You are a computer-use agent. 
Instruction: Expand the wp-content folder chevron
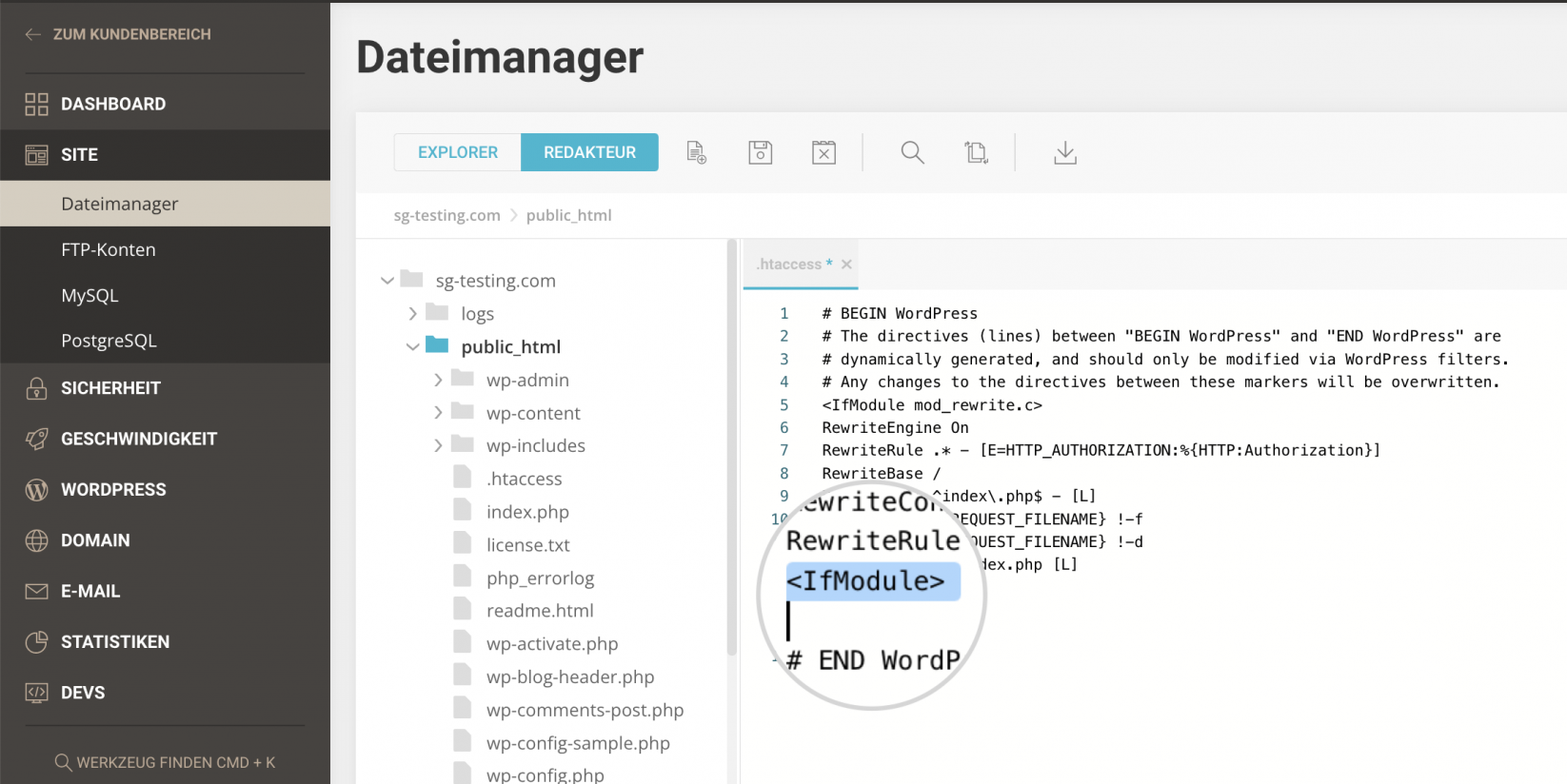pyautogui.click(x=438, y=412)
